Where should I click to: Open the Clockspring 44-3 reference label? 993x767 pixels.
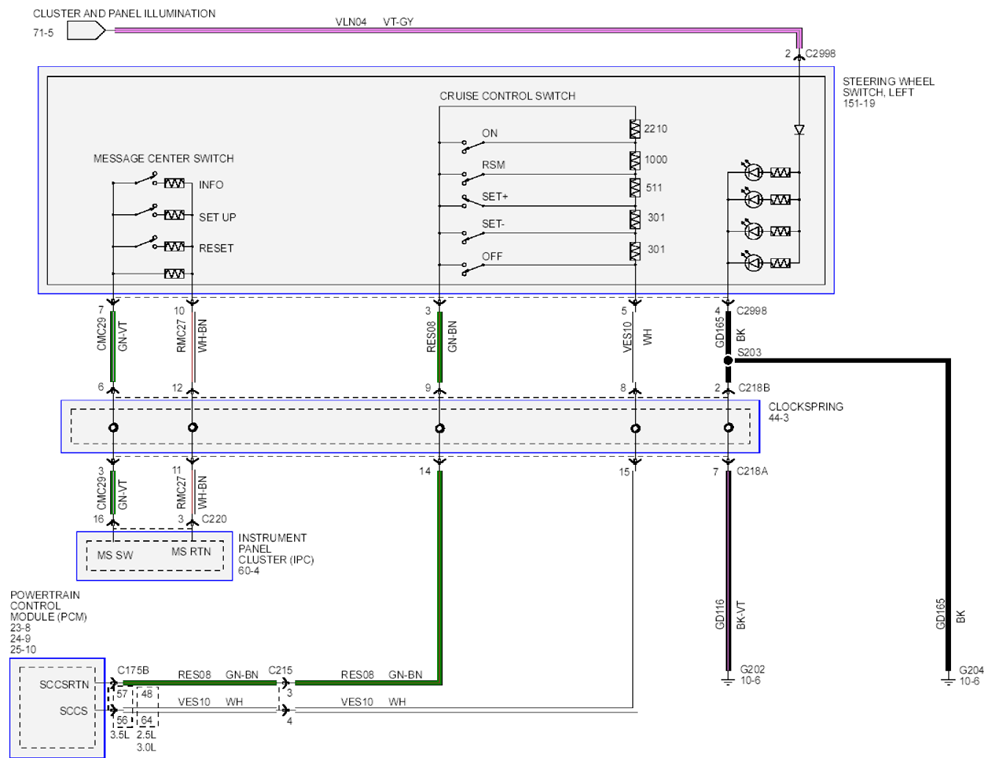(x=806, y=412)
